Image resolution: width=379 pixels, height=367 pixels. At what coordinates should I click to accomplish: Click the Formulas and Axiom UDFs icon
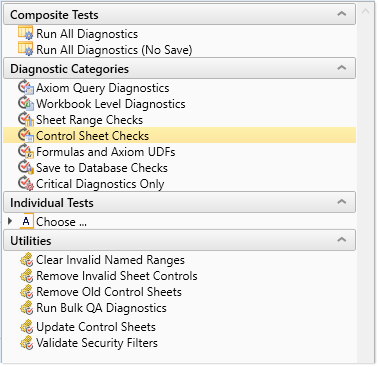pos(26,151)
